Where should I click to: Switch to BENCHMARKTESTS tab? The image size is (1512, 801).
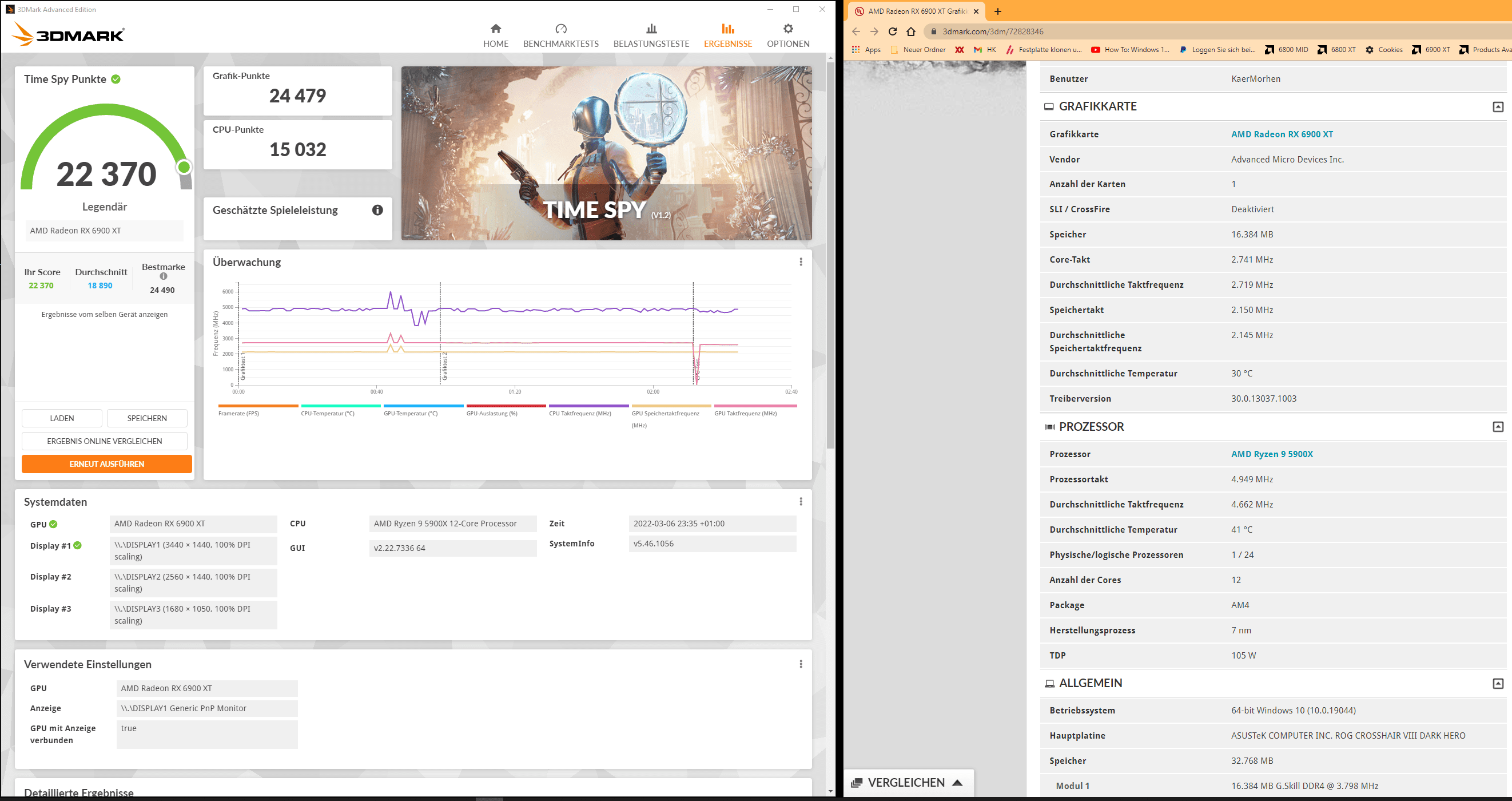(561, 36)
